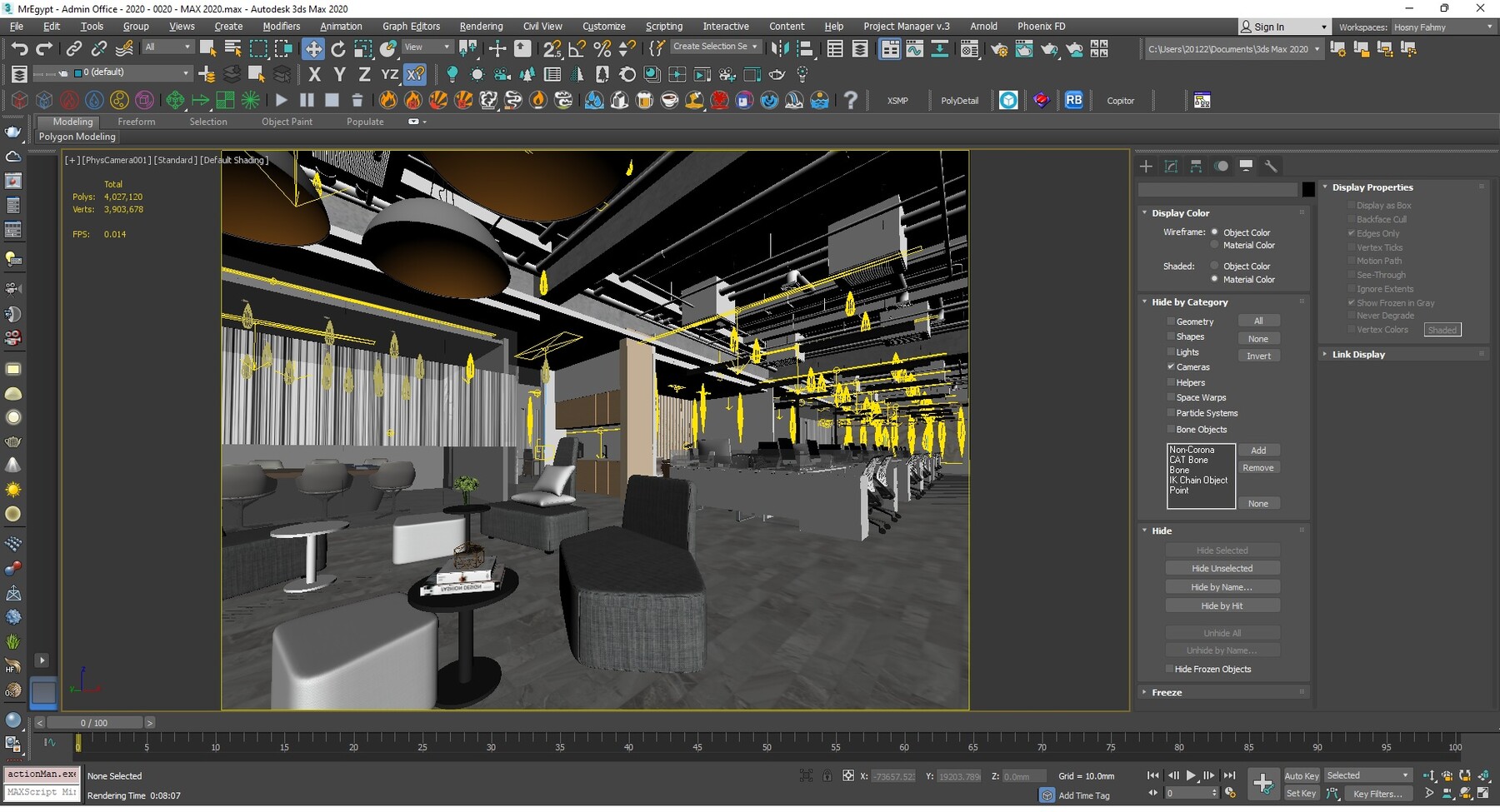This screenshot has width=1500, height=812.
Task: Open the Rendering menu
Action: (481, 26)
